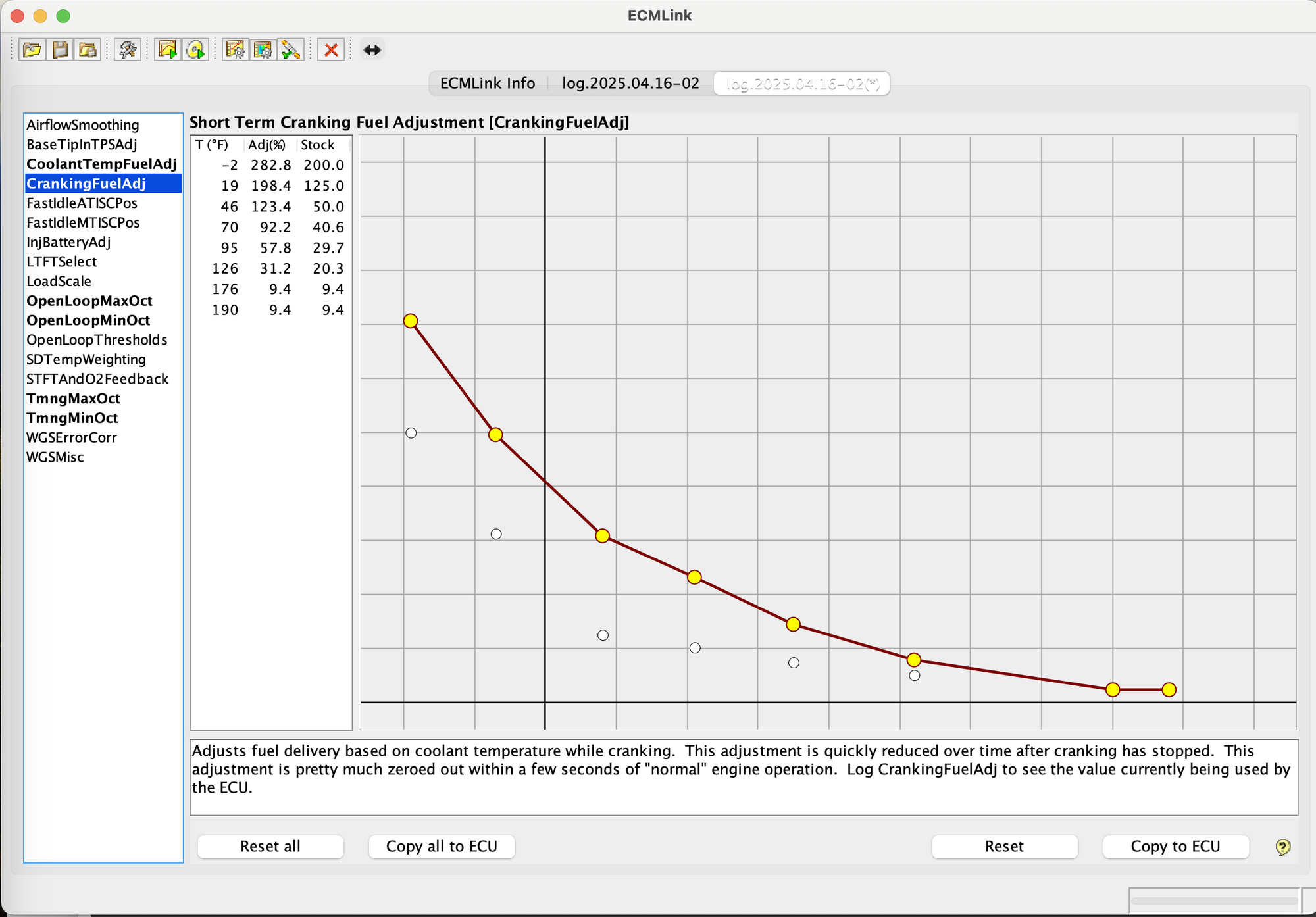The image size is (1316, 917).
Task: Select LoadScale in the list
Action: [103, 282]
